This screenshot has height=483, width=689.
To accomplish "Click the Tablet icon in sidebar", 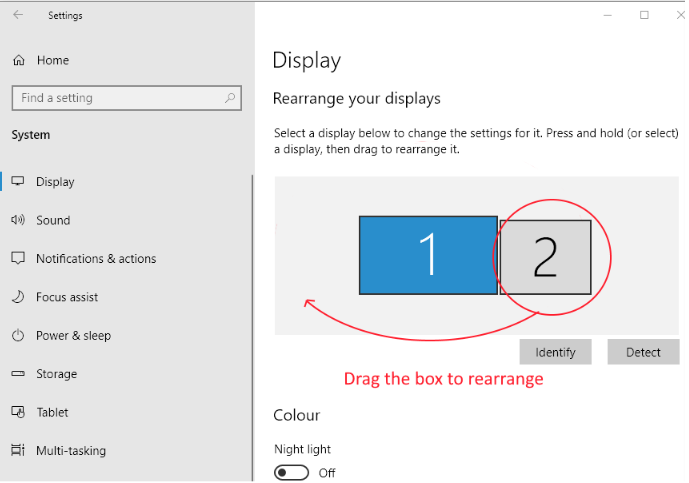I will (18, 412).
